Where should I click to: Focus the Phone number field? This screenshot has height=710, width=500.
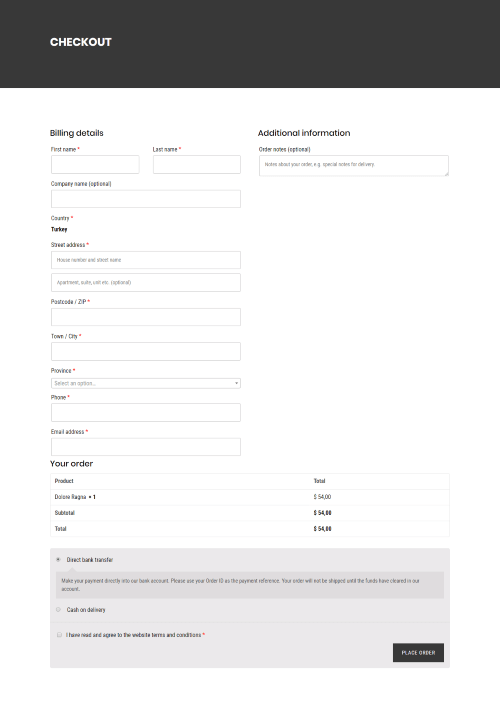146,413
